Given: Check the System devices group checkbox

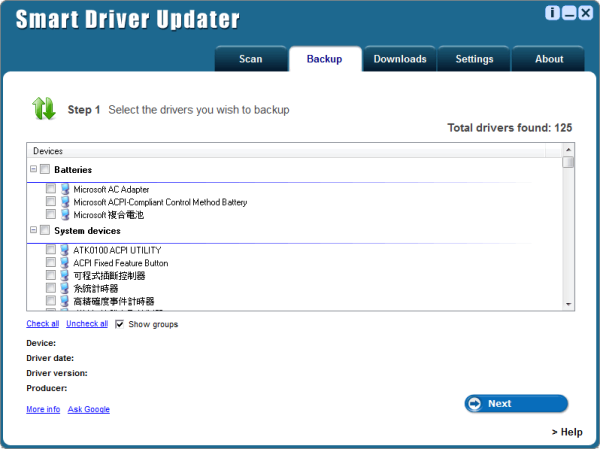Looking at the screenshot, I should (x=45, y=230).
